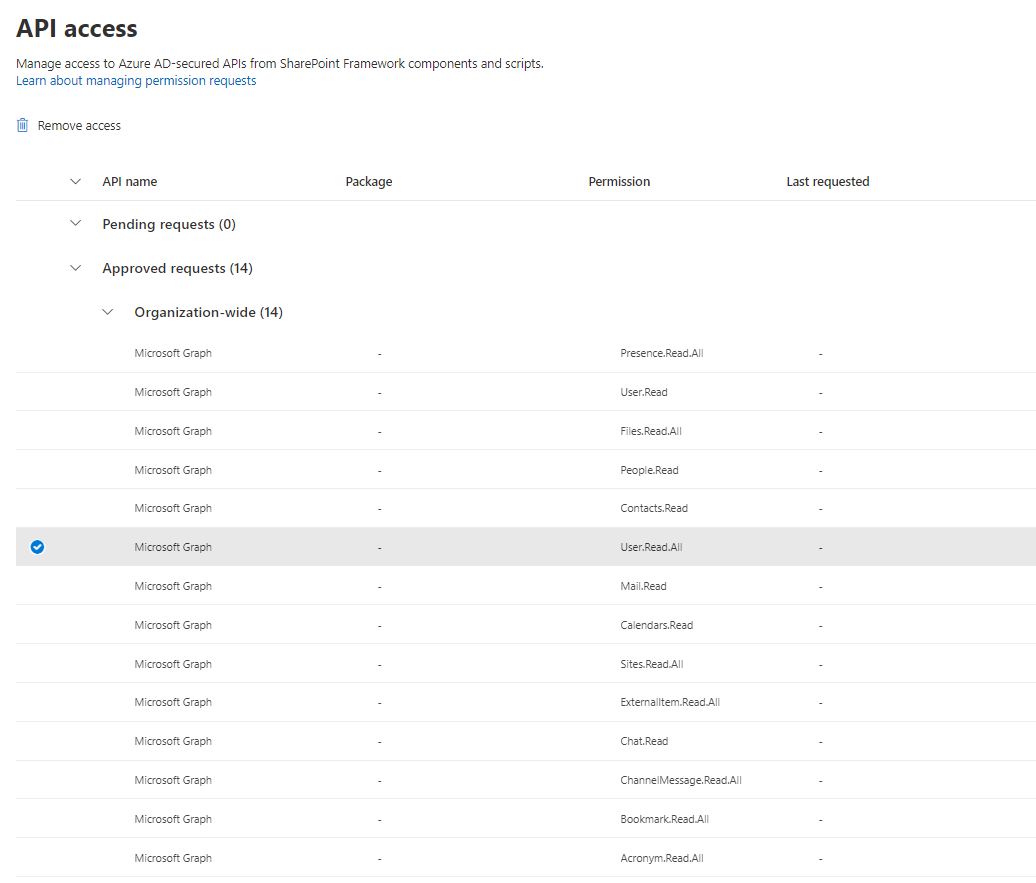Sort by API name column header
This screenshot has height=883, width=1036.
[130, 182]
